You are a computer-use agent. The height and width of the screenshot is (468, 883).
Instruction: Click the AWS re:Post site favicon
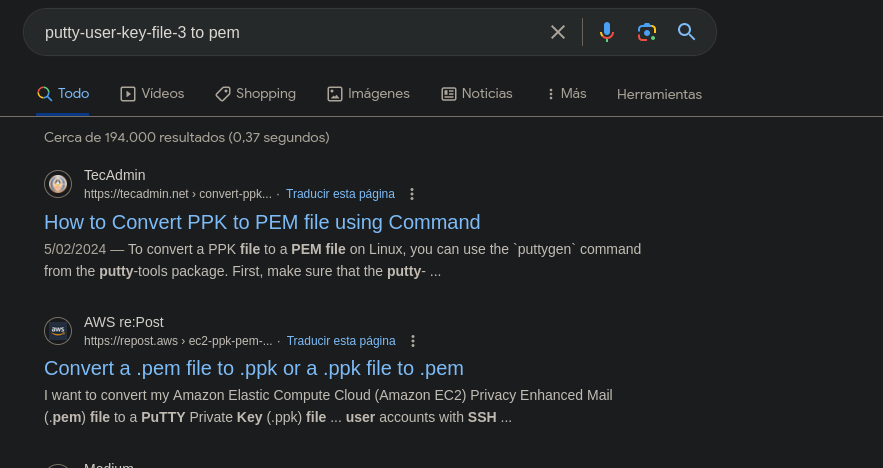(x=58, y=331)
